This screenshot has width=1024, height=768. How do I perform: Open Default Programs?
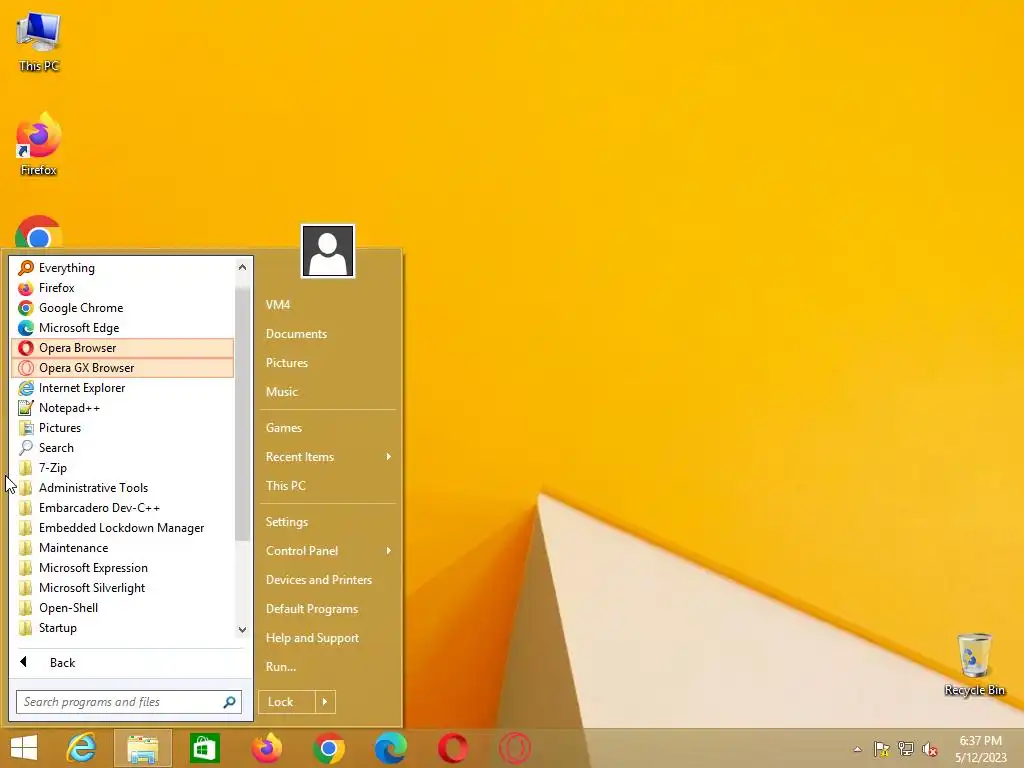pos(328,609)
